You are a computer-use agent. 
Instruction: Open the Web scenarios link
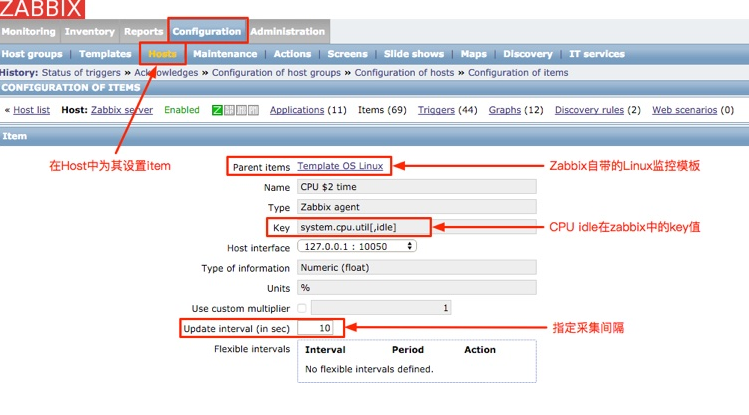tap(685, 110)
